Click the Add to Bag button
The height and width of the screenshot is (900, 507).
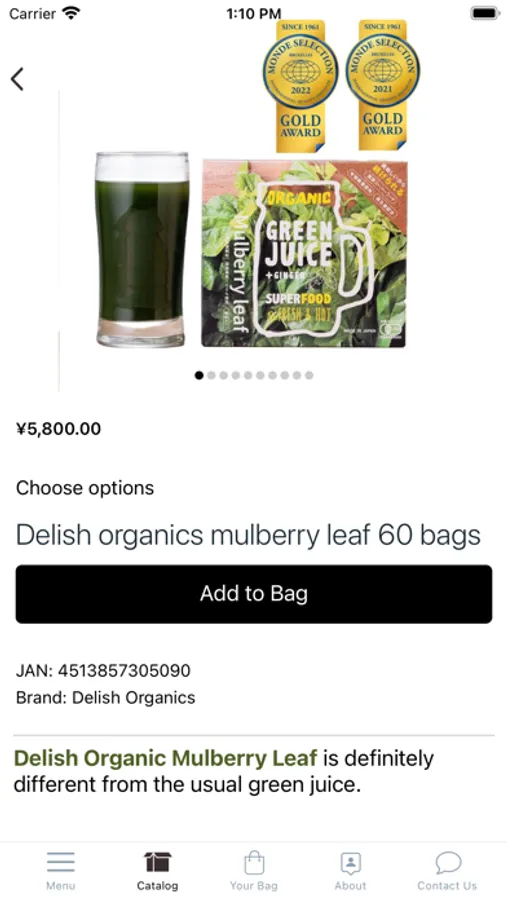click(x=254, y=594)
